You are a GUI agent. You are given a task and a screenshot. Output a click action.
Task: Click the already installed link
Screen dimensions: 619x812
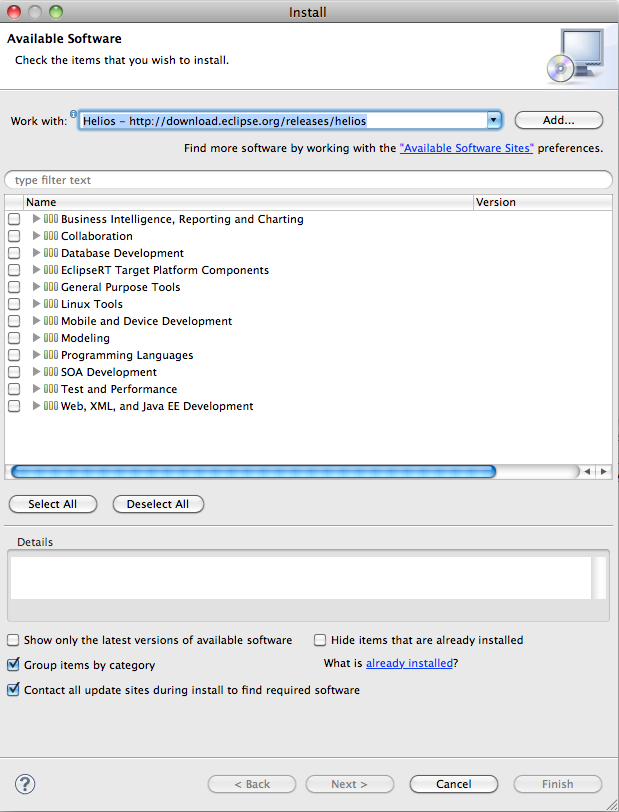click(x=409, y=663)
